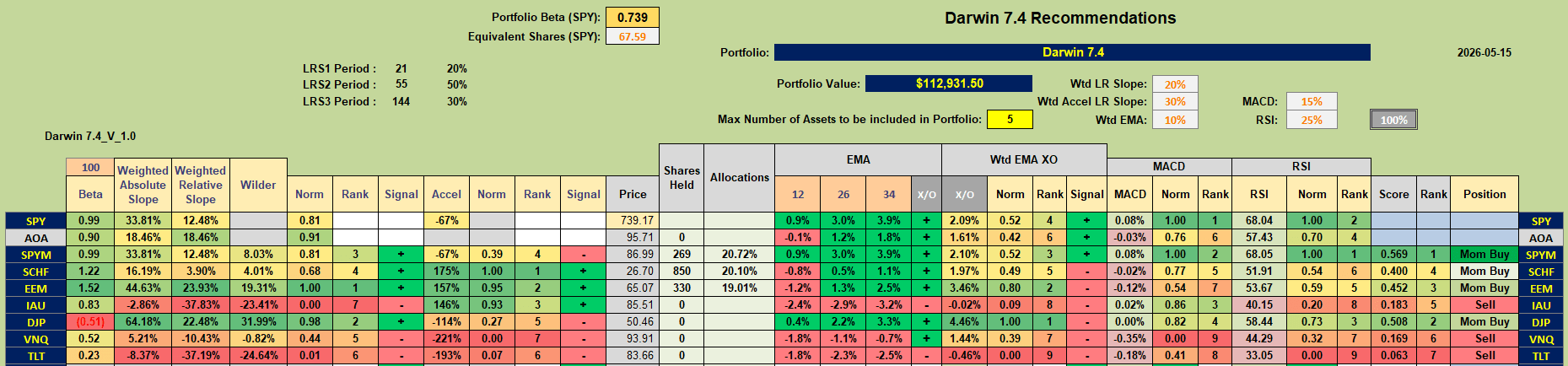This screenshot has width=1568, height=366.
Task: Select the orange cell 100 above Beta
Action: (90, 167)
